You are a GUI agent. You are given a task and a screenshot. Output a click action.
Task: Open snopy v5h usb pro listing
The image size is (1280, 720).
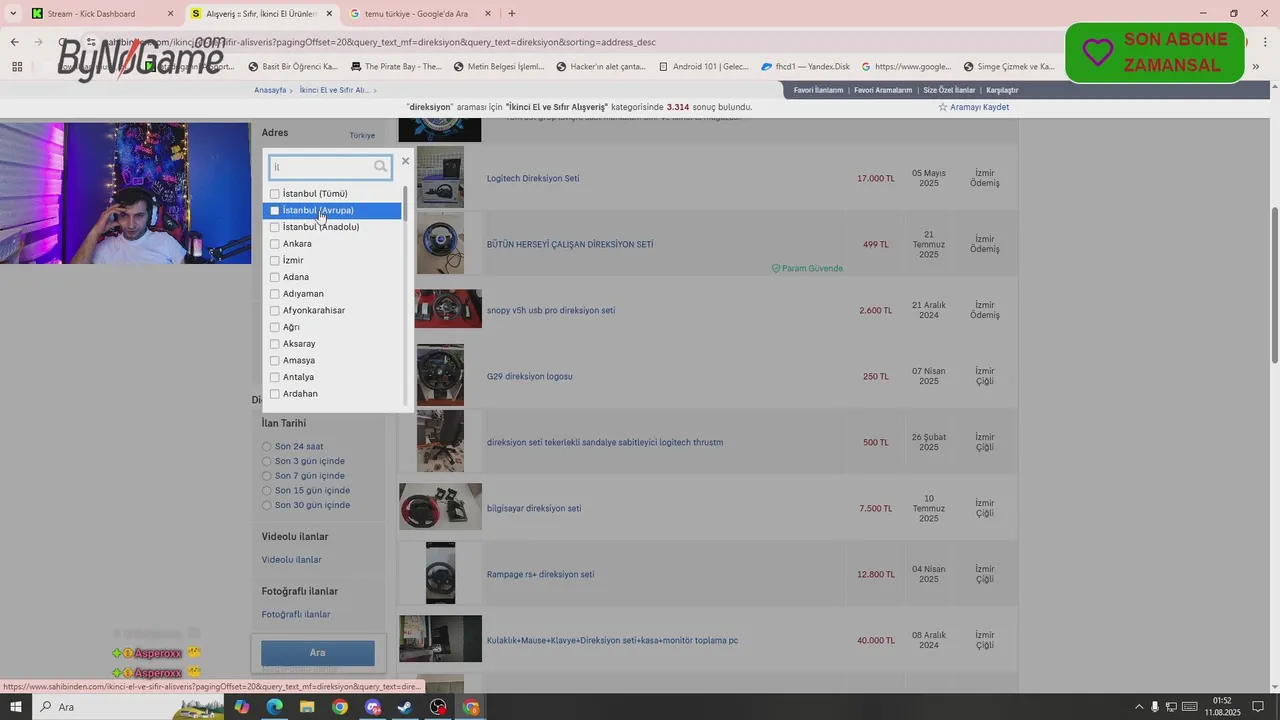(551, 311)
